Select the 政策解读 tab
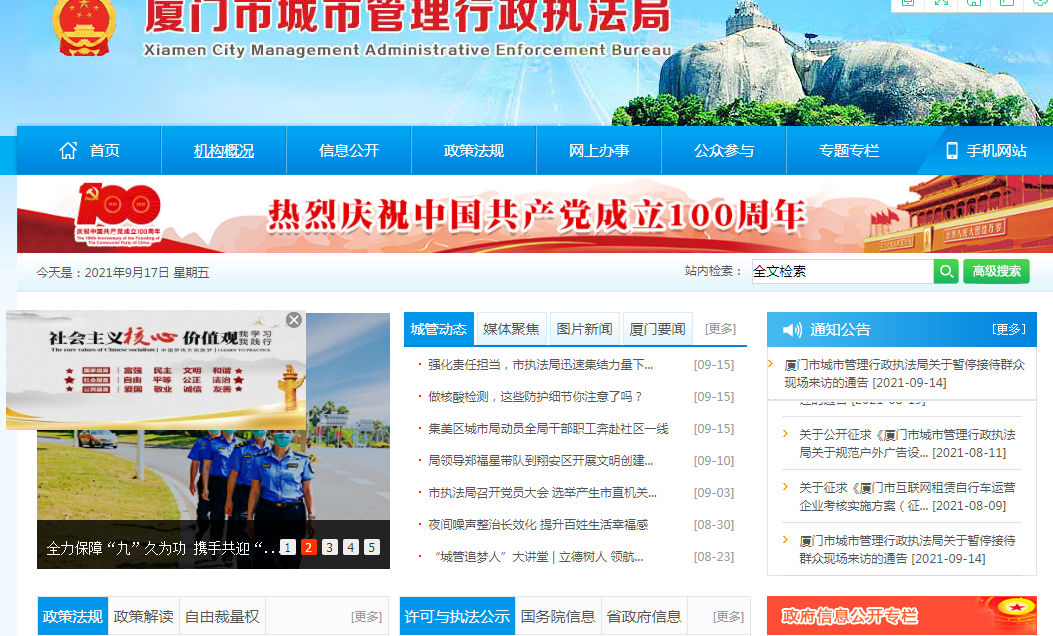This screenshot has width=1053, height=636. coord(144,616)
